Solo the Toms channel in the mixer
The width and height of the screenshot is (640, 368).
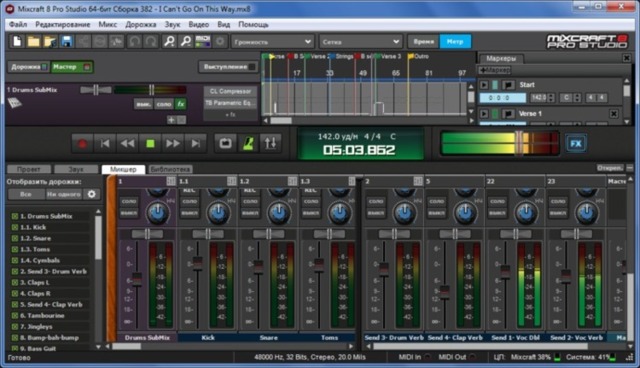coord(311,202)
